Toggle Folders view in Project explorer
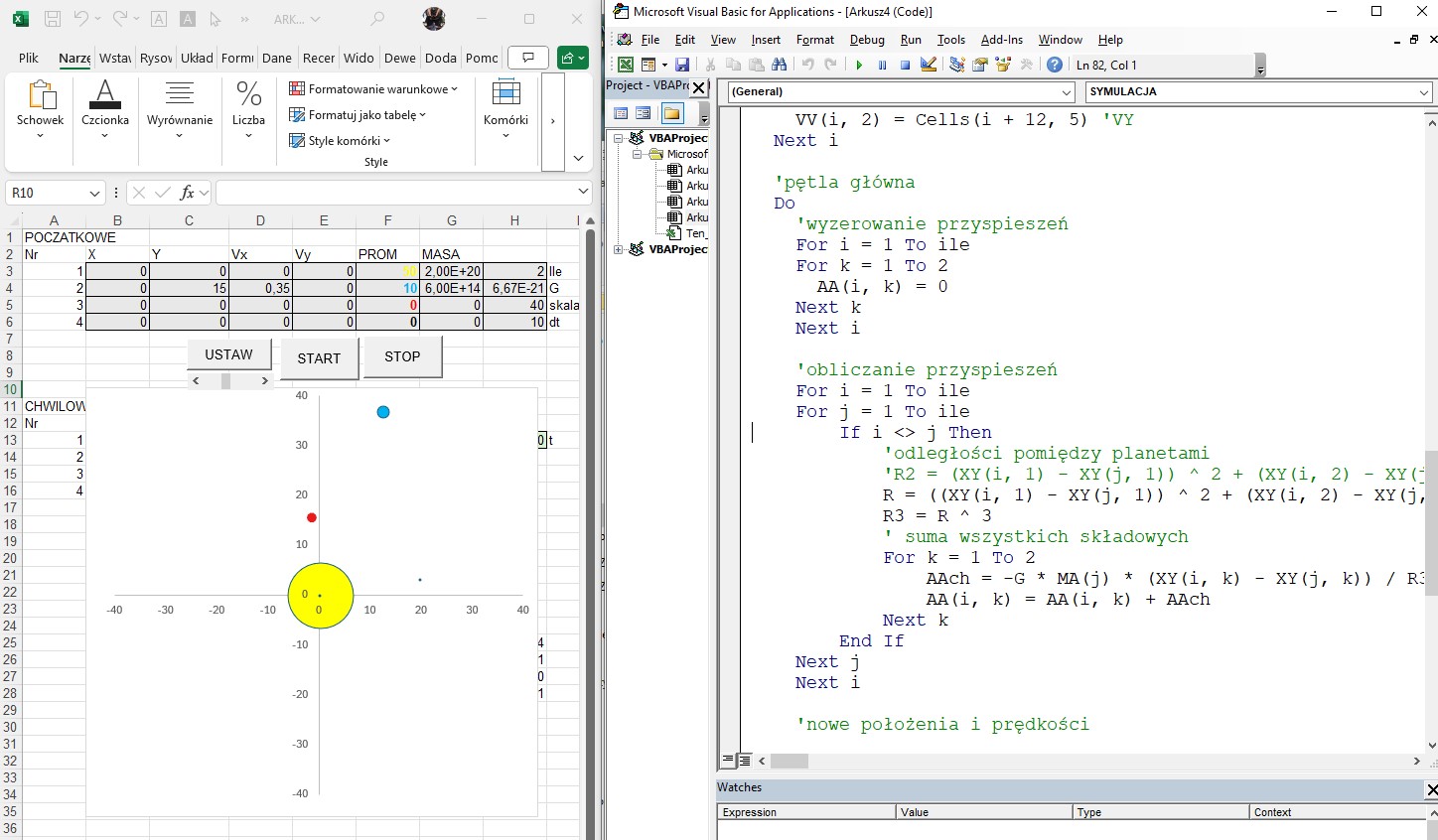 click(672, 113)
